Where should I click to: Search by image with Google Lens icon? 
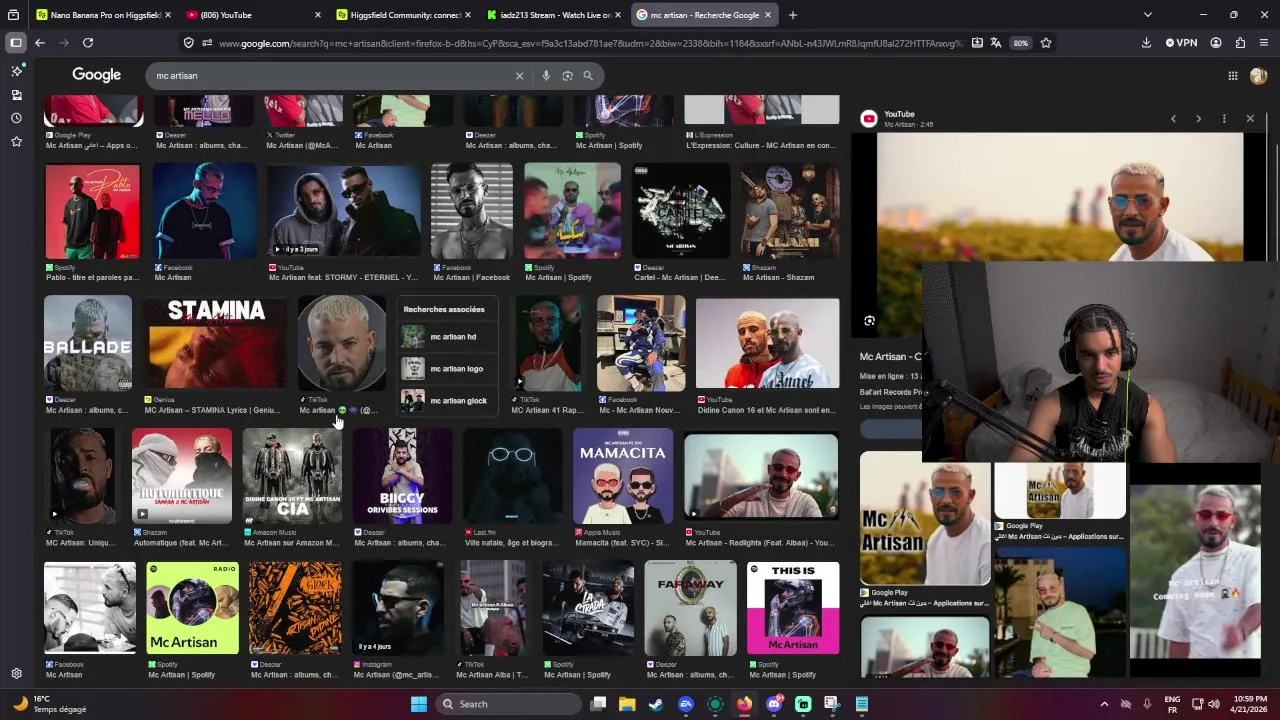pos(567,76)
